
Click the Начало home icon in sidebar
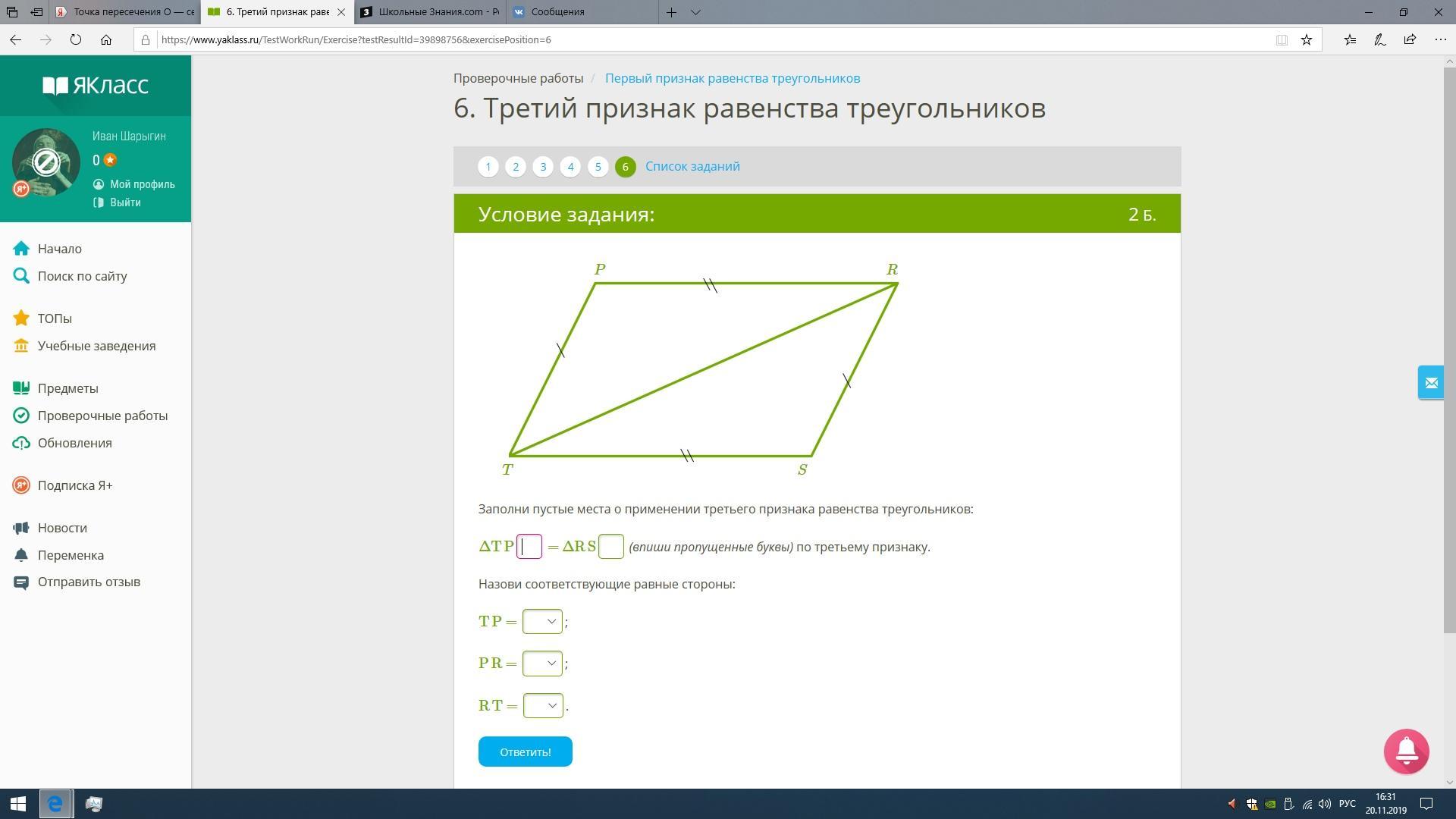pyautogui.click(x=21, y=249)
